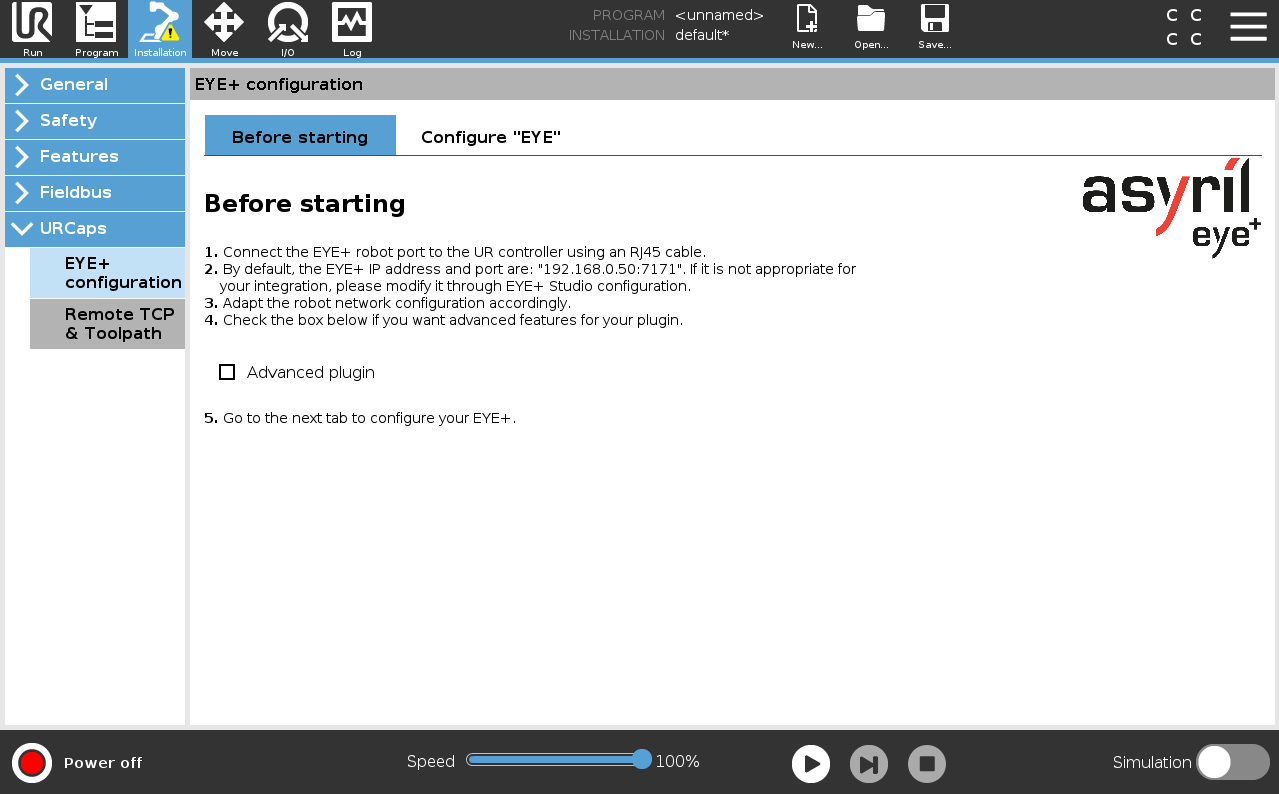The width and height of the screenshot is (1279, 794).
Task: Toggle the Simulation switch
Action: click(1232, 762)
